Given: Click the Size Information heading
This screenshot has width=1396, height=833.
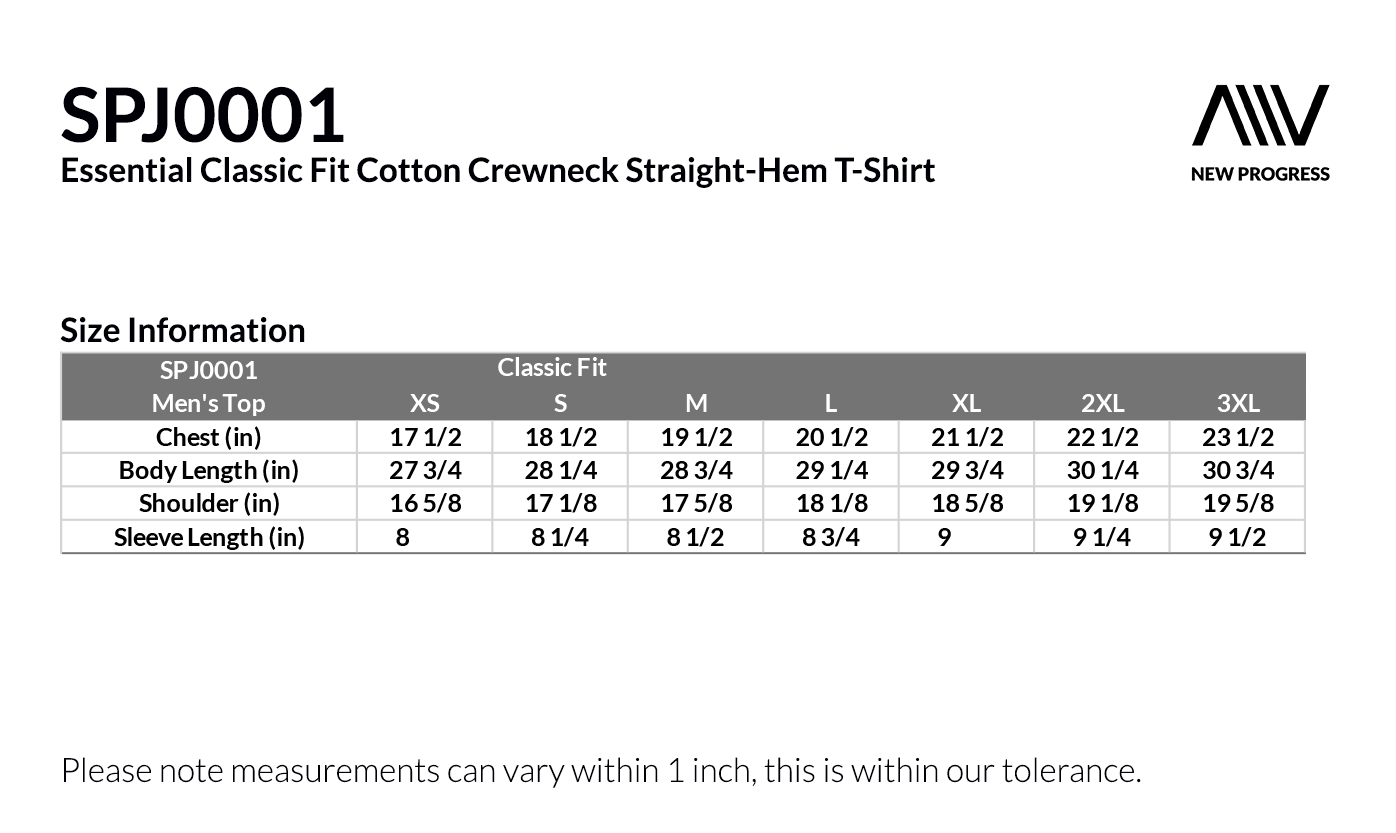Looking at the screenshot, I should 183,330.
